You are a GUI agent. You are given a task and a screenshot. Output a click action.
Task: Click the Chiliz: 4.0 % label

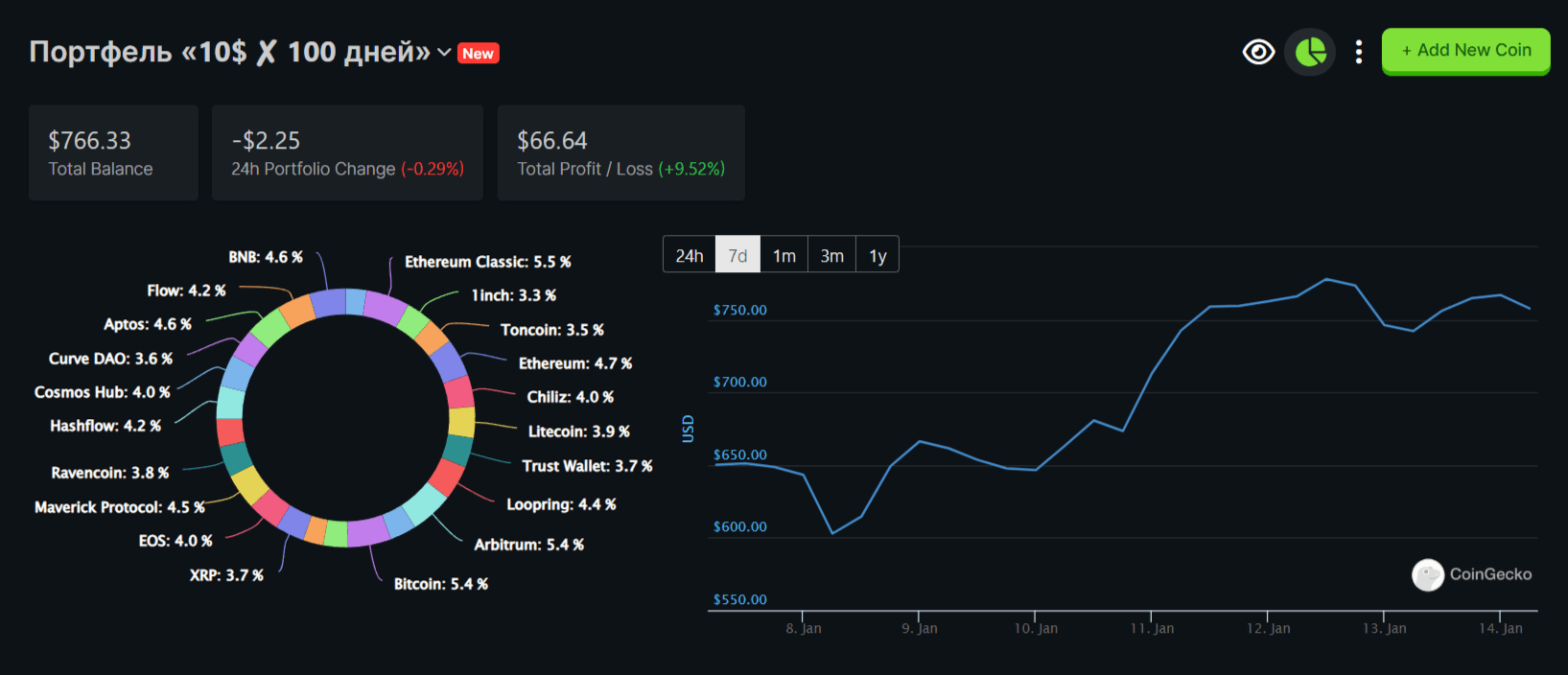pos(571,397)
